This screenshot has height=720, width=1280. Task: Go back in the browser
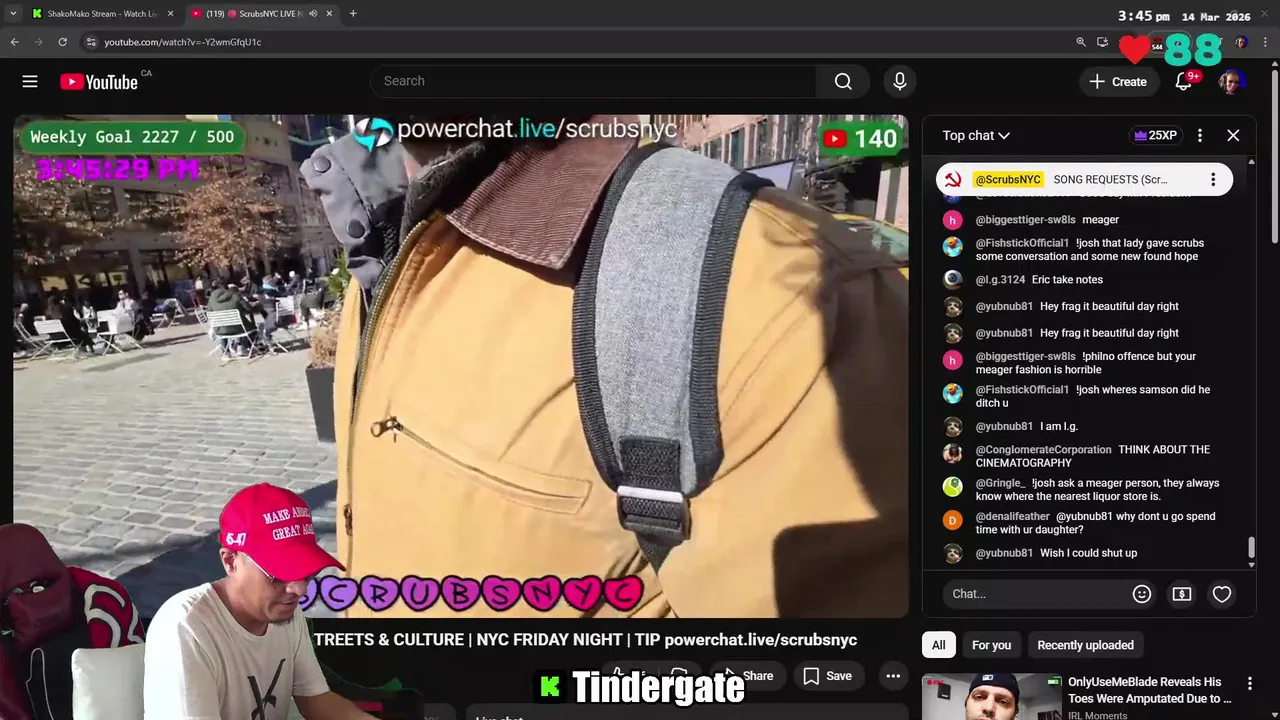coord(14,42)
